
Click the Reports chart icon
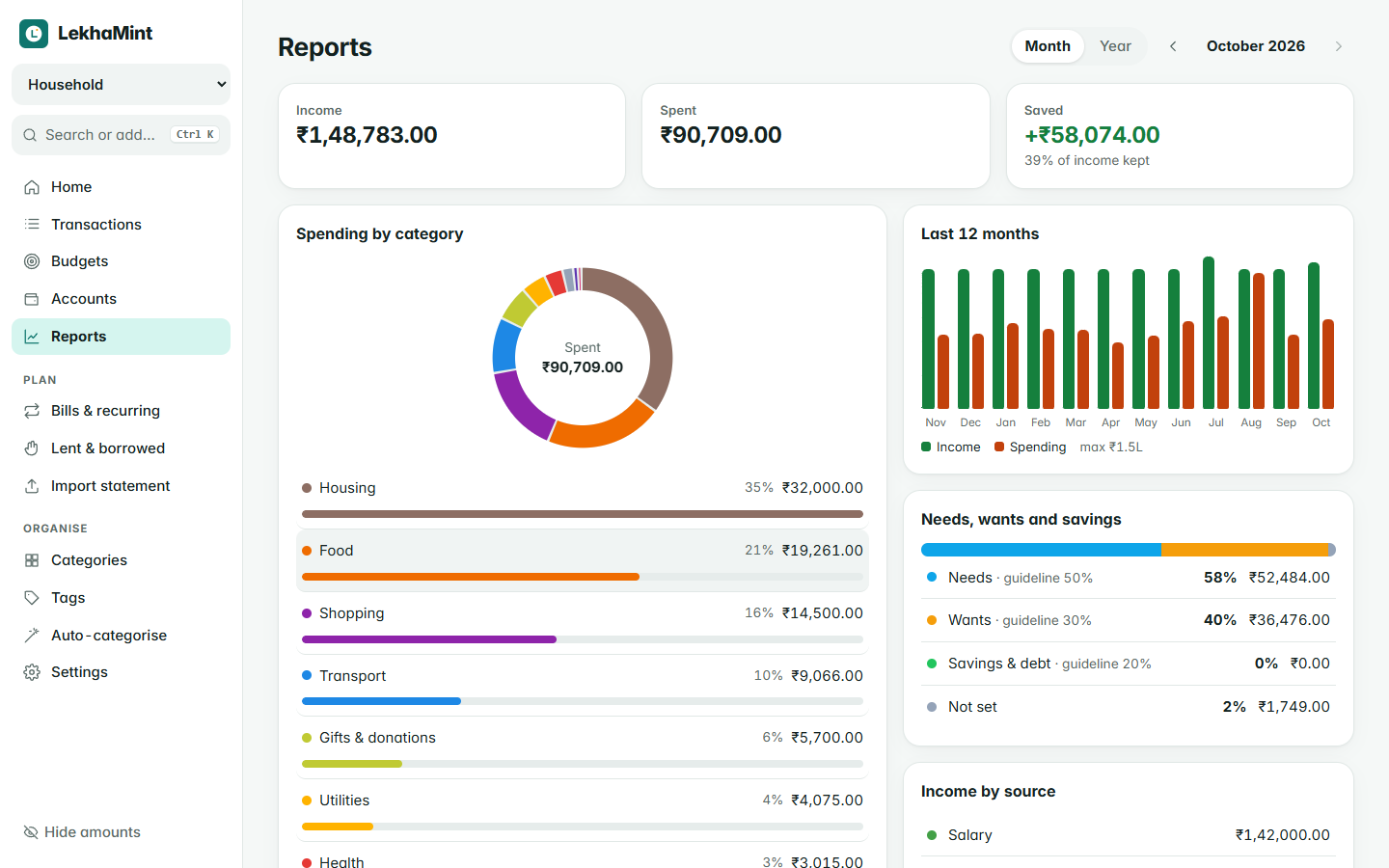(x=32, y=337)
